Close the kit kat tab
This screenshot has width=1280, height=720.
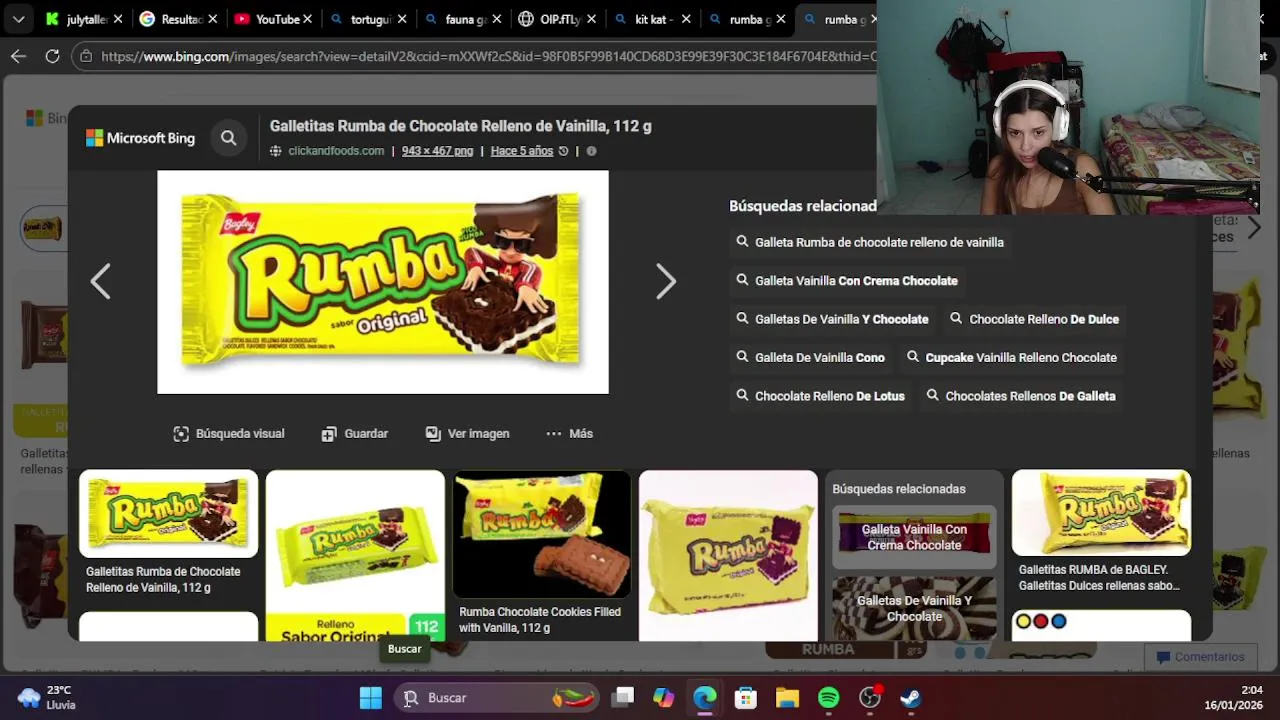686,19
